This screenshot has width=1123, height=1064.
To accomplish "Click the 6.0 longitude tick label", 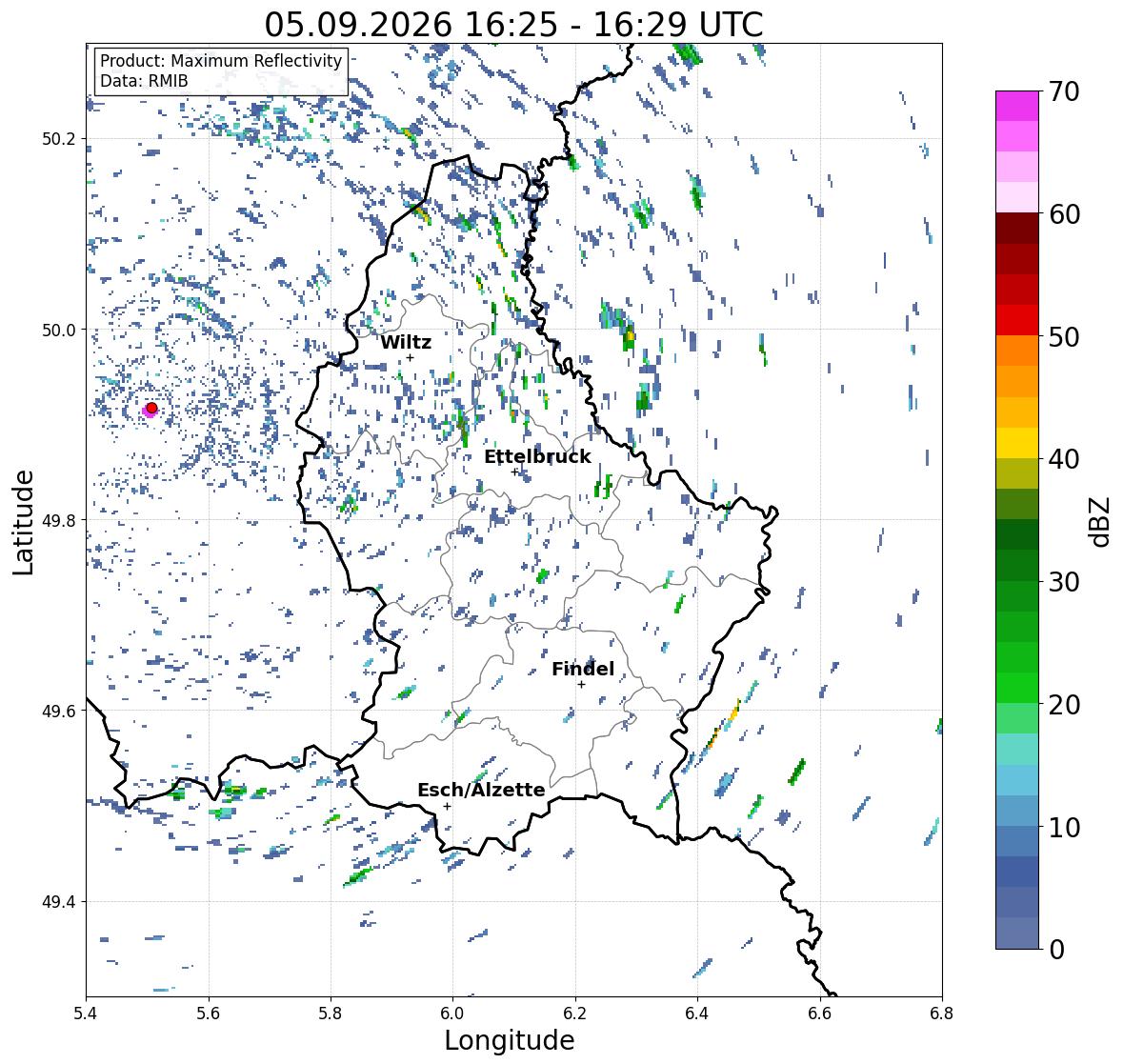I will click(x=452, y=1013).
